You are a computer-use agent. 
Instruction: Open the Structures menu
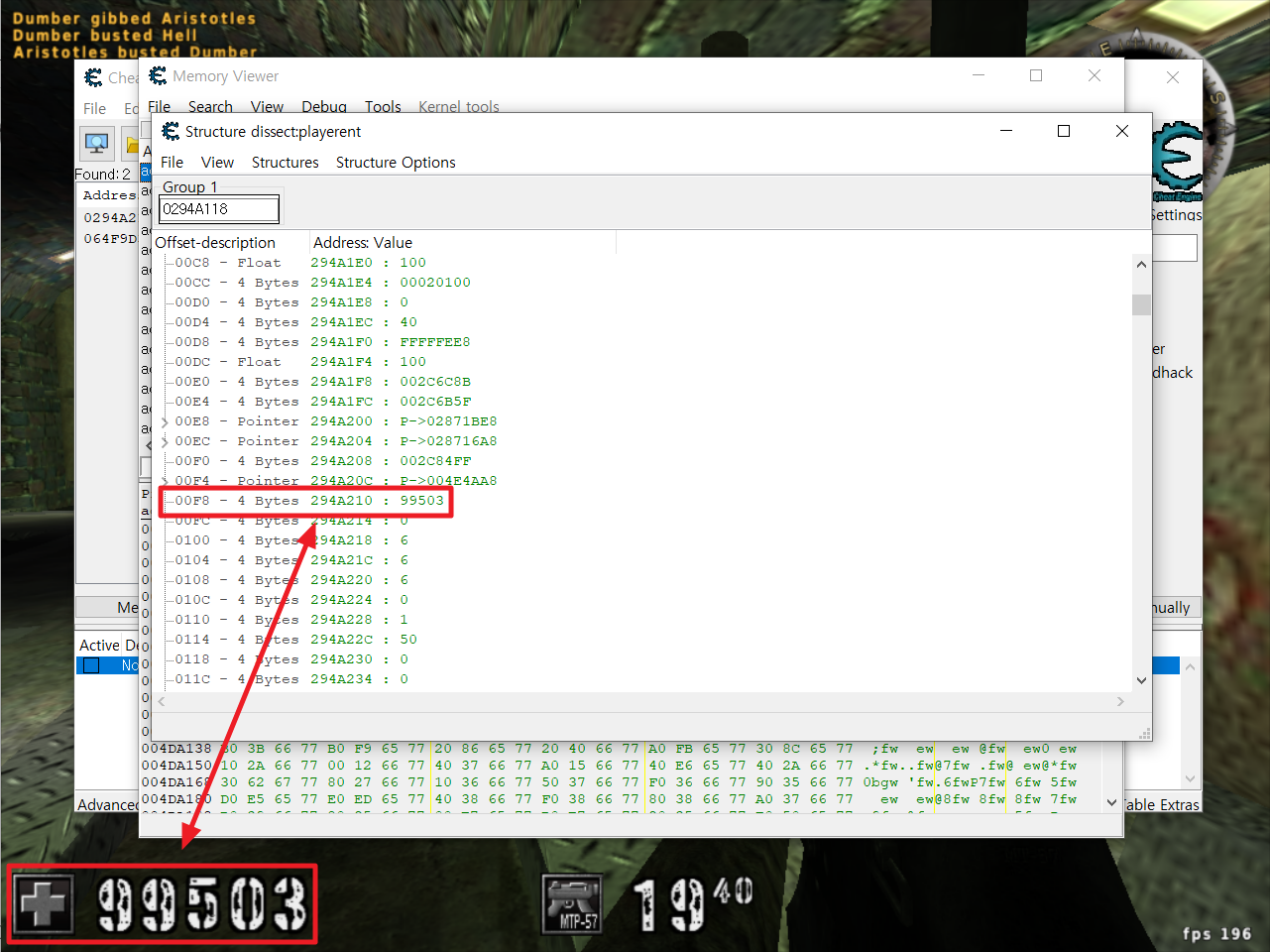click(285, 163)
